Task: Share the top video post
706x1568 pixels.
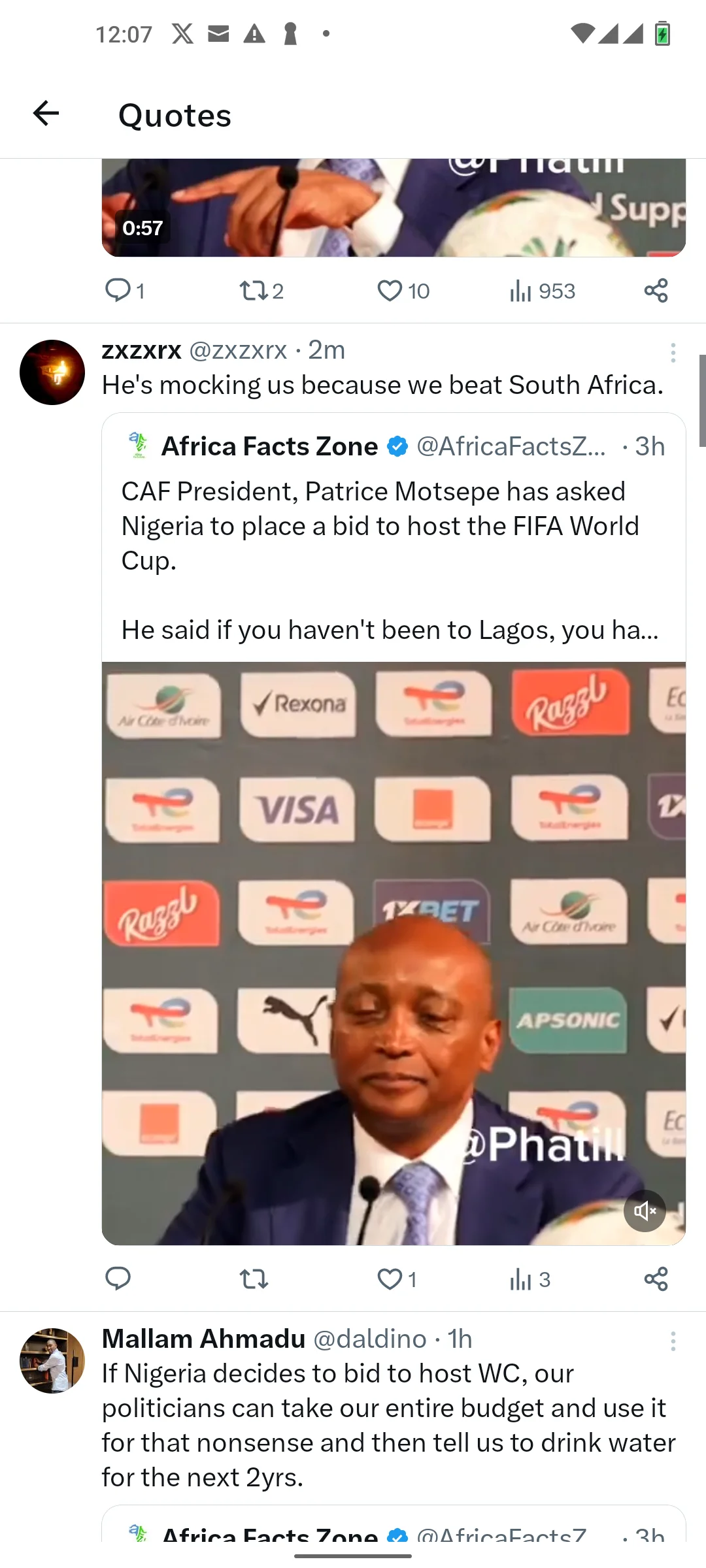Action: tap(656, 290)
